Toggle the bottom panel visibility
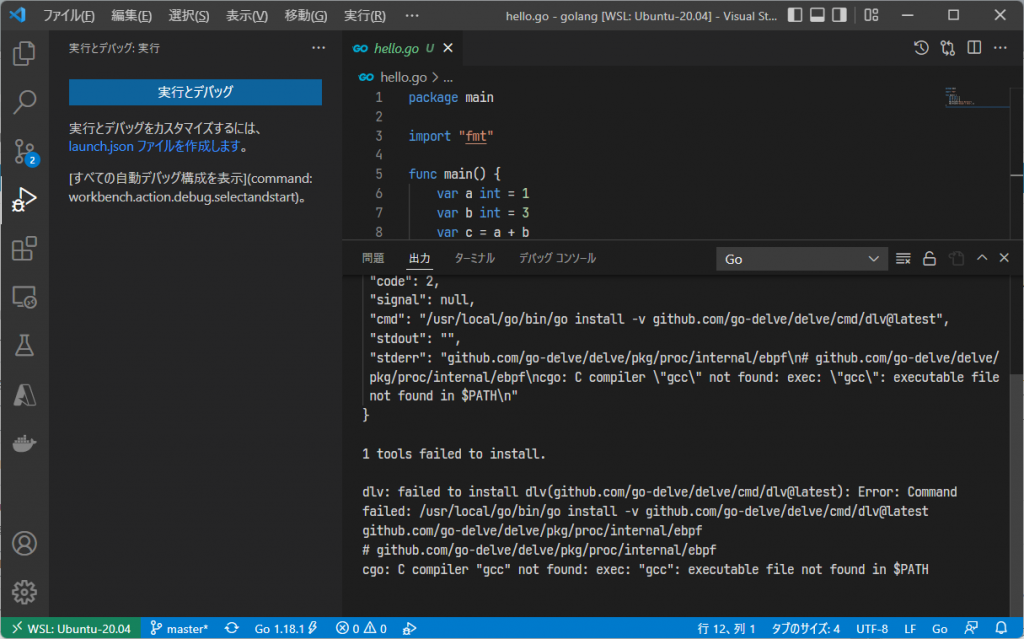The height and width of the screenshot is (639, 1024). pos(817,15)
